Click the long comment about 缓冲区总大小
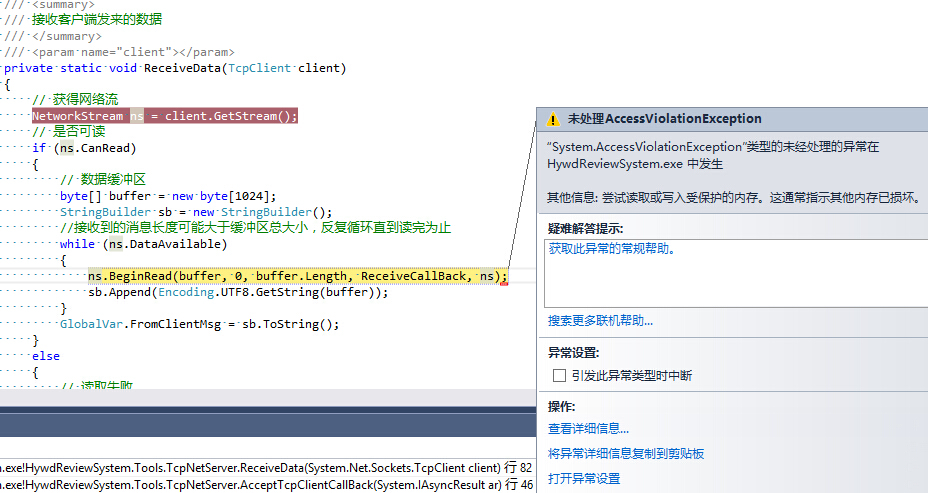This screenshot has height=493, width=928. (x=255, y=228)
